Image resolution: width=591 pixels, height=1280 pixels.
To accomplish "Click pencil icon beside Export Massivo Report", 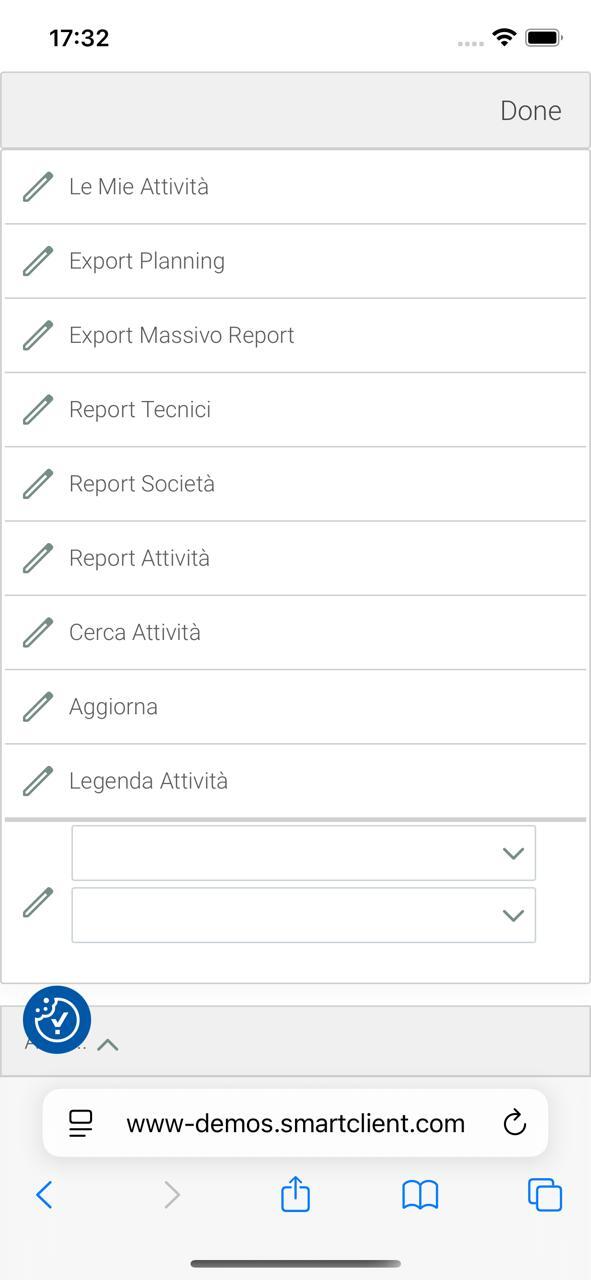I will (38, 335).
